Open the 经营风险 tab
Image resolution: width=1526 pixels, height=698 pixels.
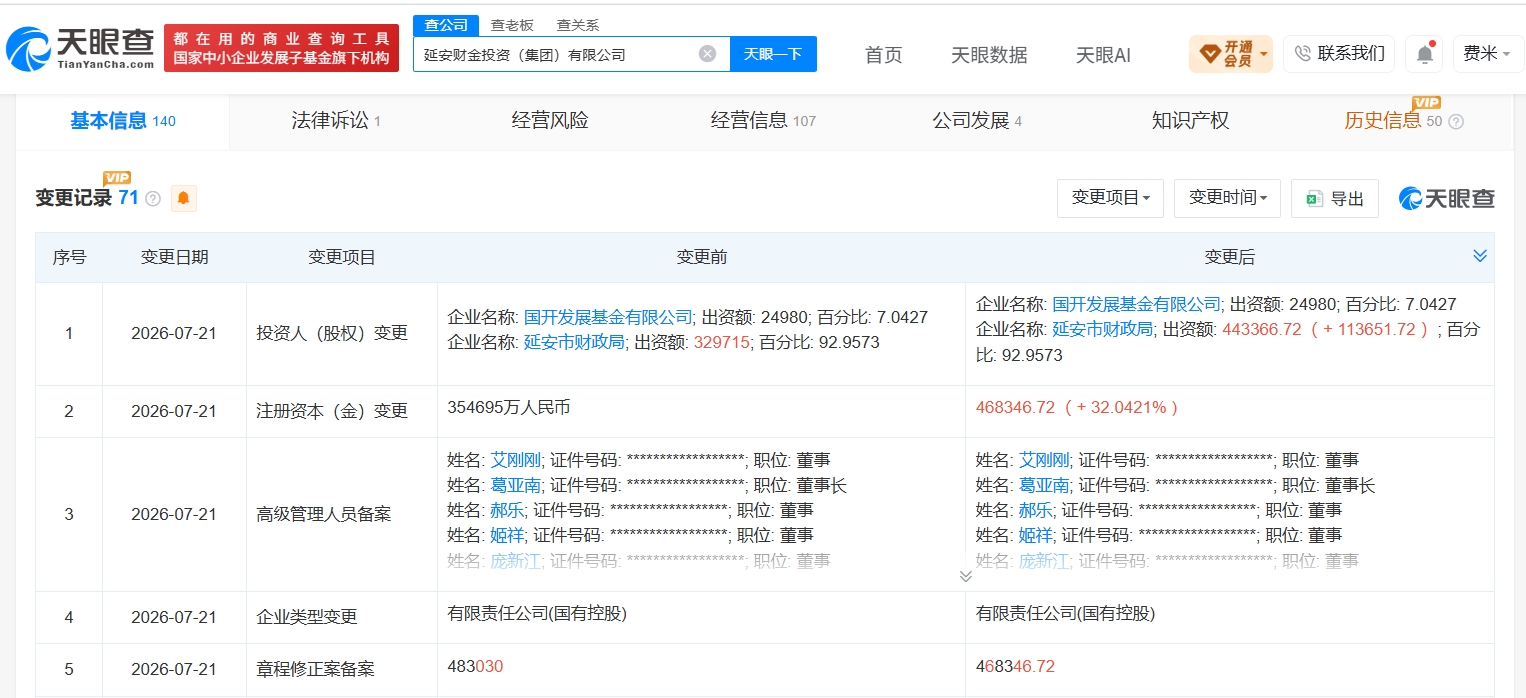[x=550, y=121]
